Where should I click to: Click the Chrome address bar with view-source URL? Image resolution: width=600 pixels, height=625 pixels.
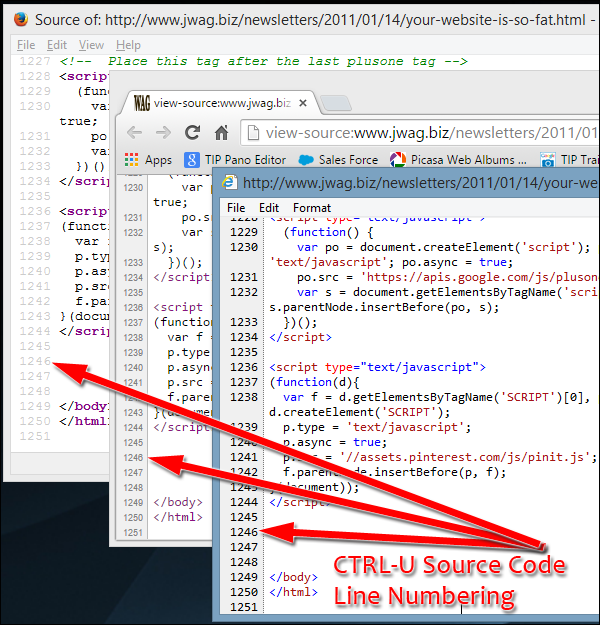[419, 133]
